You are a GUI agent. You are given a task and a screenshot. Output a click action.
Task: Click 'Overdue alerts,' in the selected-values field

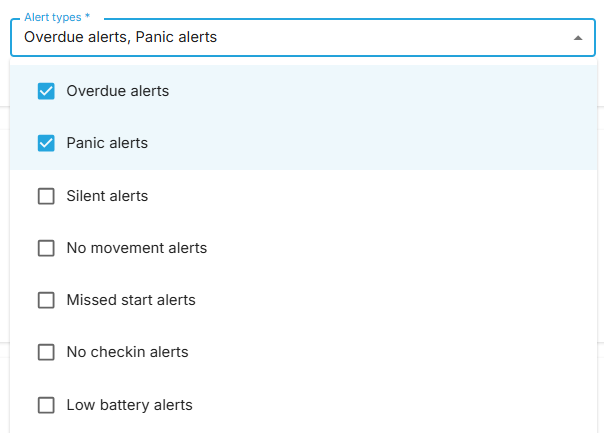77,37
